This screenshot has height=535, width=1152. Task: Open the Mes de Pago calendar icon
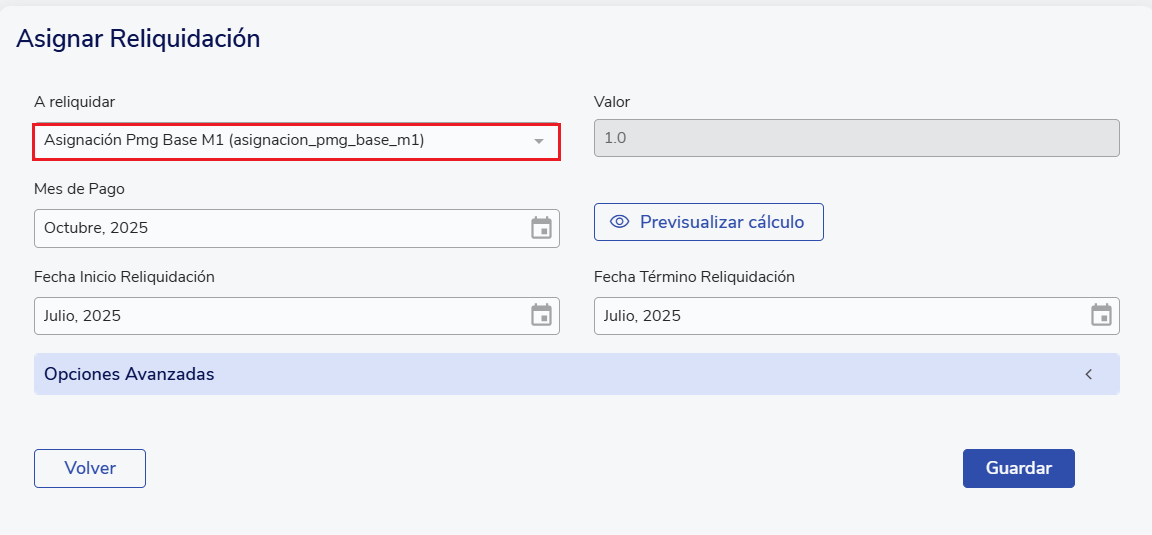tap(541, 228)
